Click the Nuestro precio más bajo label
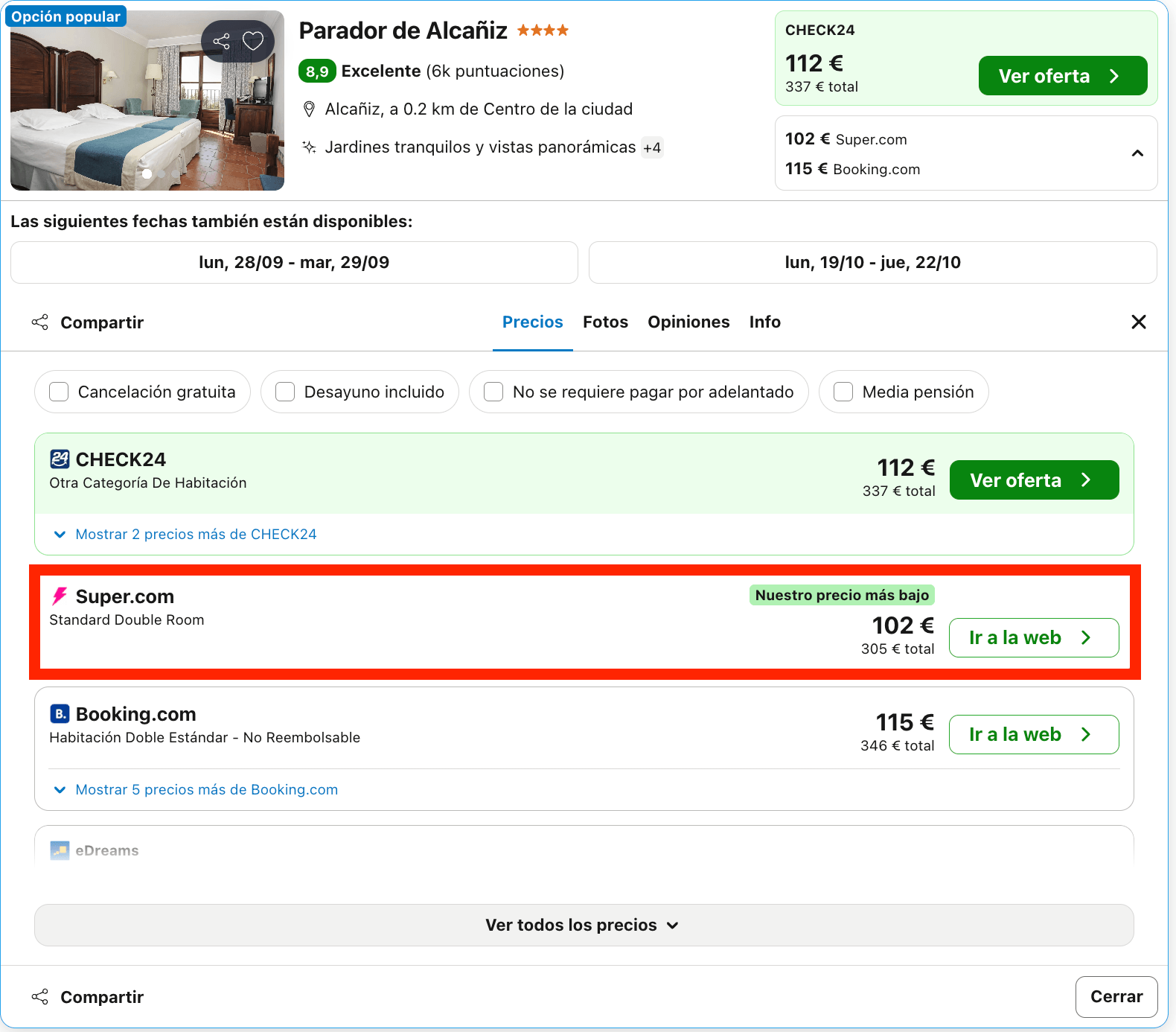 842,595
